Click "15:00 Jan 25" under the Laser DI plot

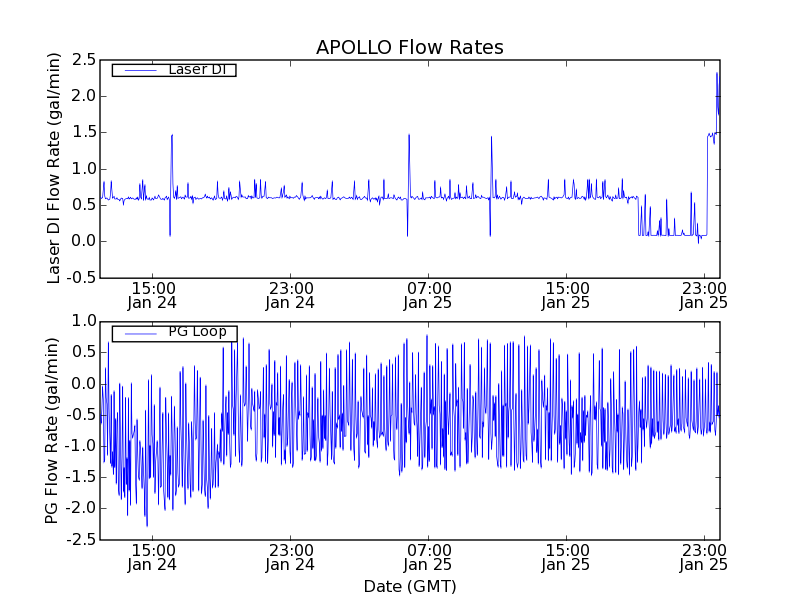566,296
